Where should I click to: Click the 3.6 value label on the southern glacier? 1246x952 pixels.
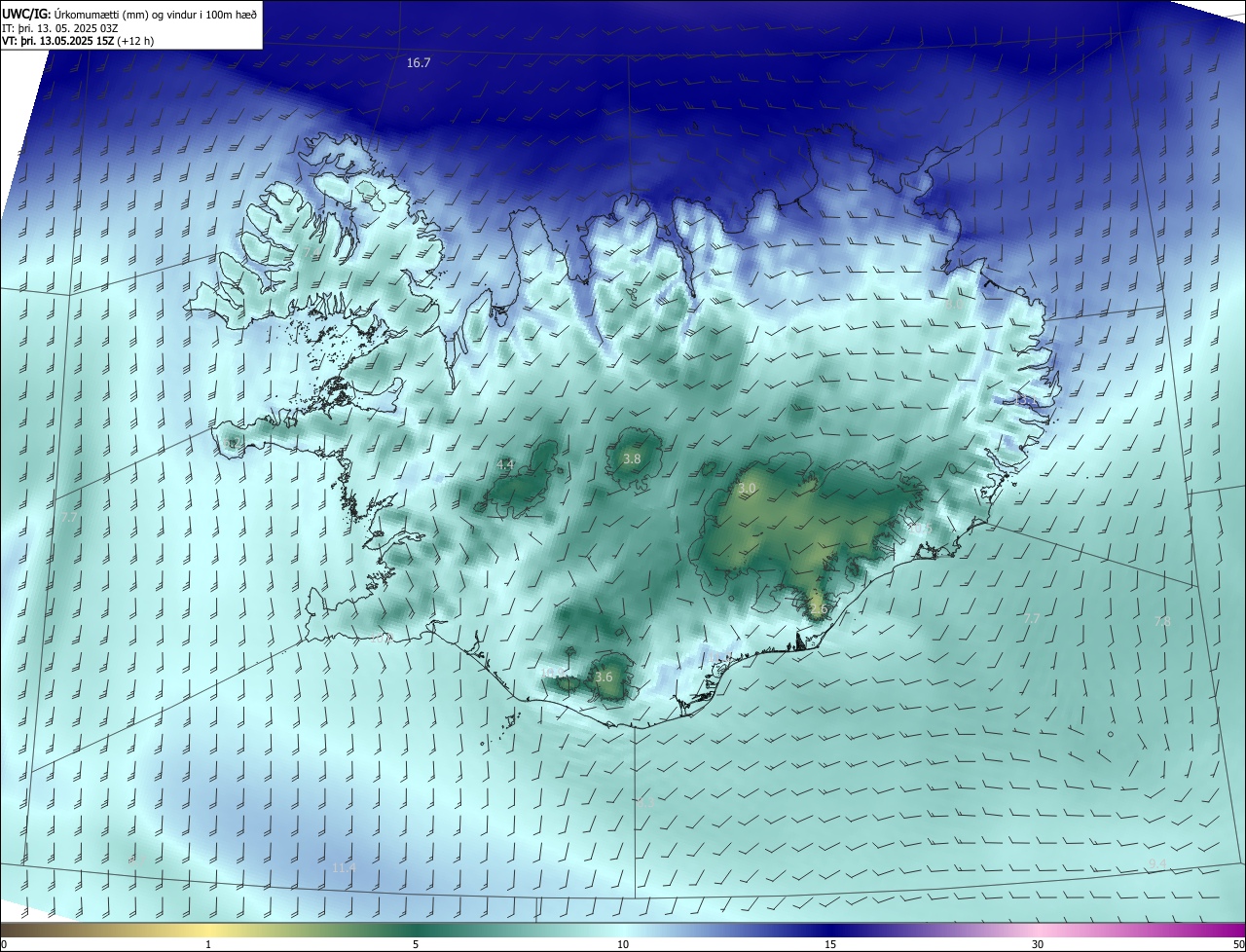point(604,677)
